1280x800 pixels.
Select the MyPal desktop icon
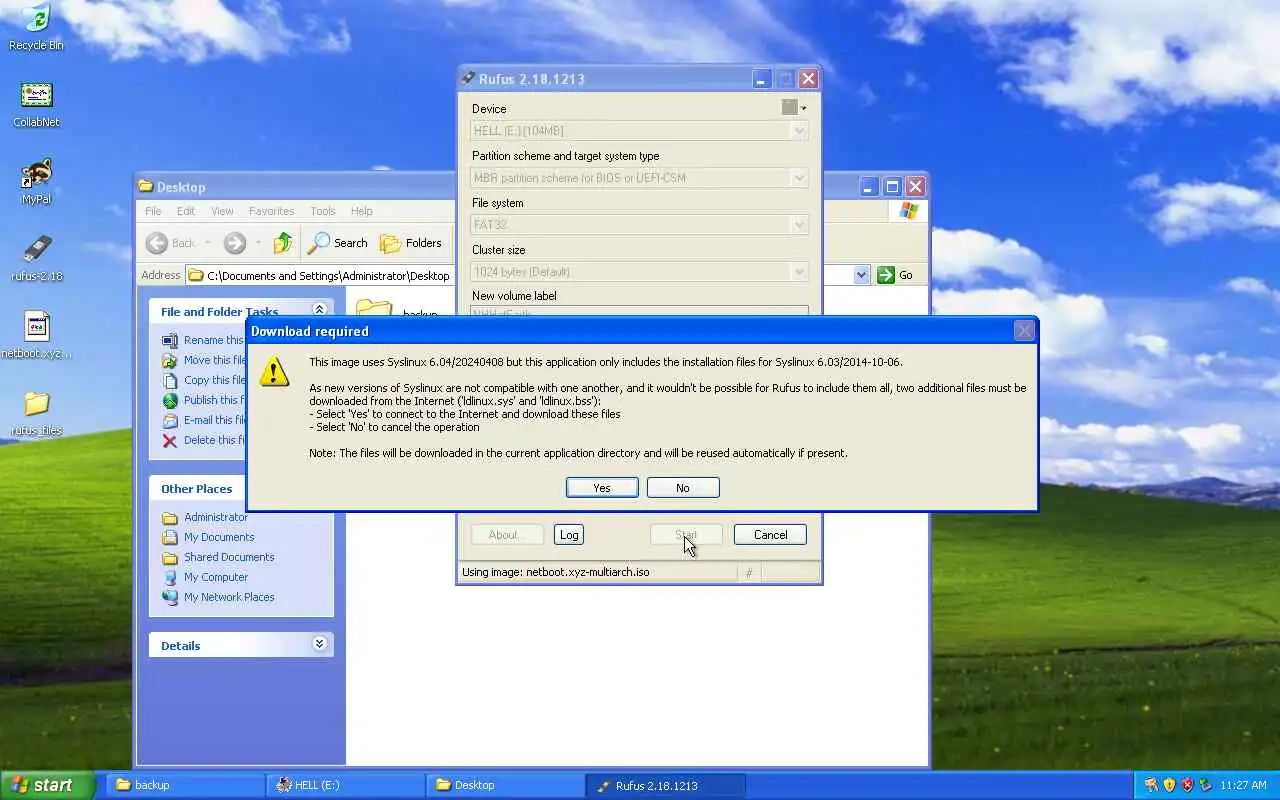pyautogui.click(x=36, y=181)
